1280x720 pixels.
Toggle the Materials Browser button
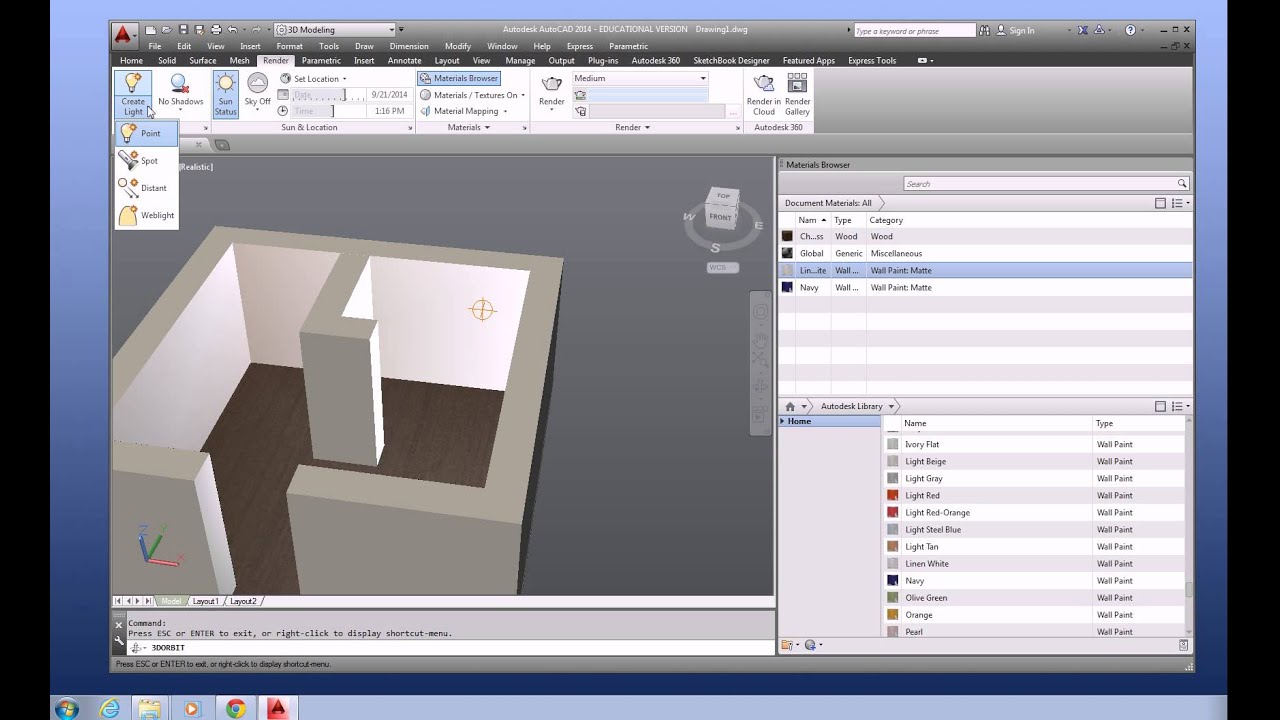[459, 78]
